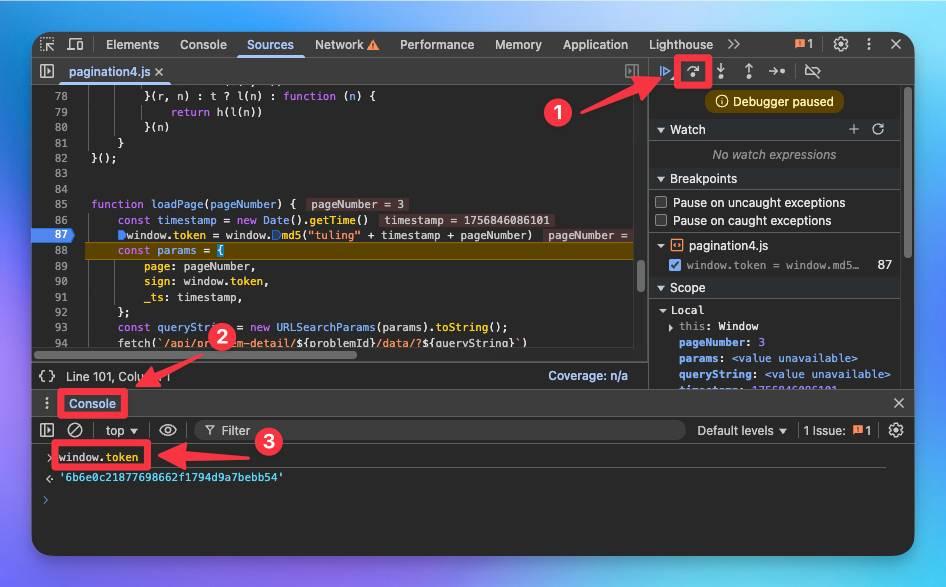The image size is (946, 587).
Task: Enable Pause on caught exceptions
Action: (x=661, y=220)
